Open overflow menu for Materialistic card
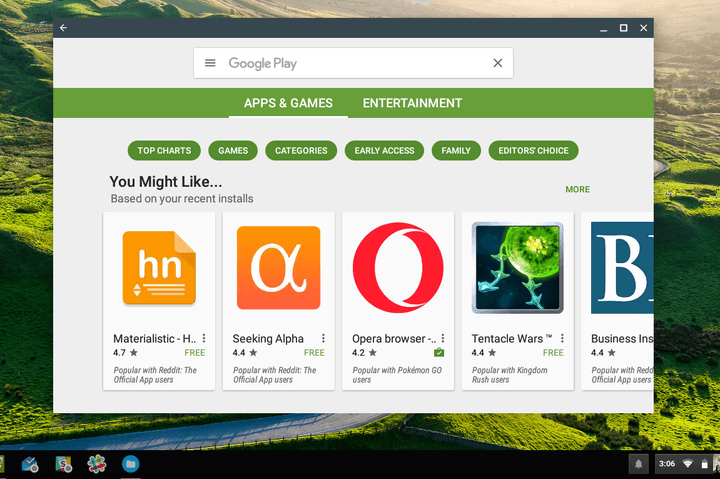Image resolution: width=720 pixels, height=479 pixels. (204, 338)
